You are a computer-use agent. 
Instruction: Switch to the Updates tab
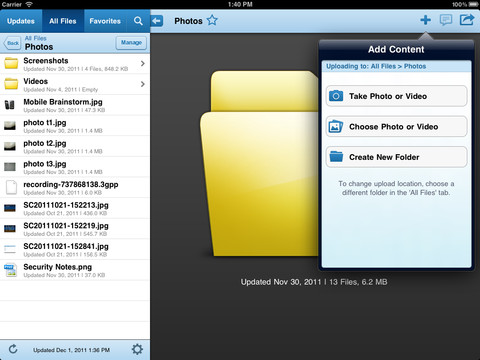[21, 21]
